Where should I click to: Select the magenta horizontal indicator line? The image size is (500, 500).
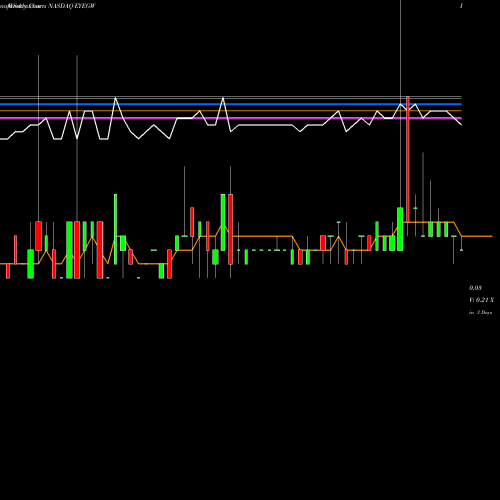pyautogui.click(x=231, y=118)
